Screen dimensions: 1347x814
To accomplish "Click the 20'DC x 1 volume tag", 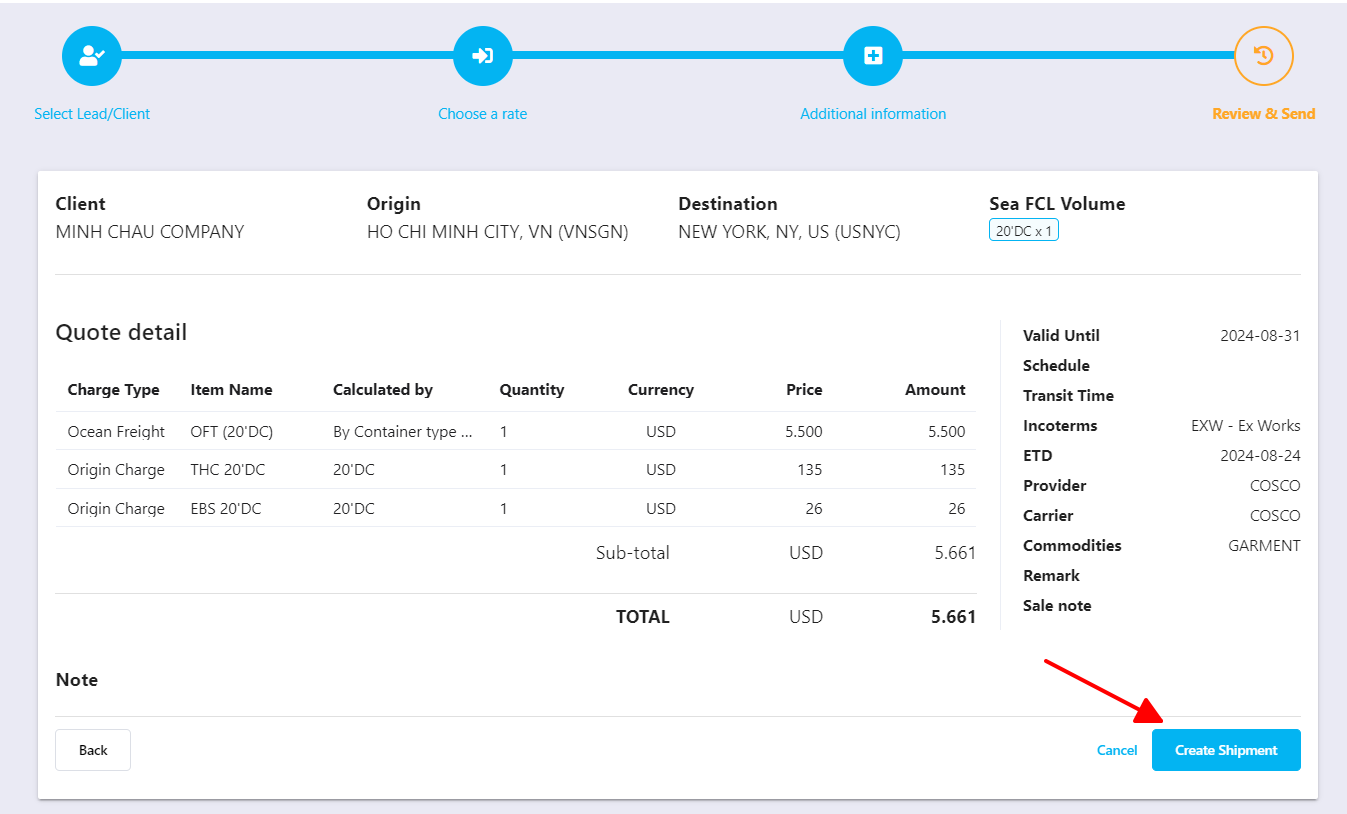I will pos(1024,231).
